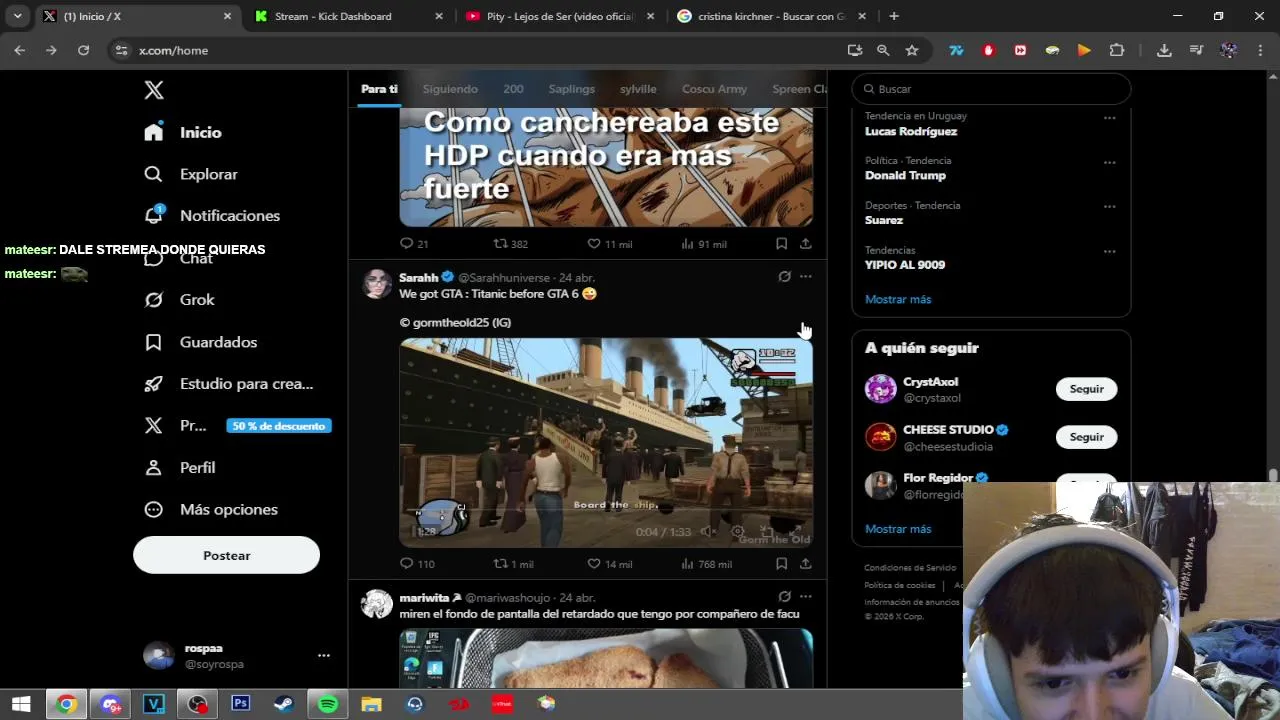Viewport: 1280px width, 720px height.
Task: Click Premium 50 % de descuento
Action: point(237,426)
